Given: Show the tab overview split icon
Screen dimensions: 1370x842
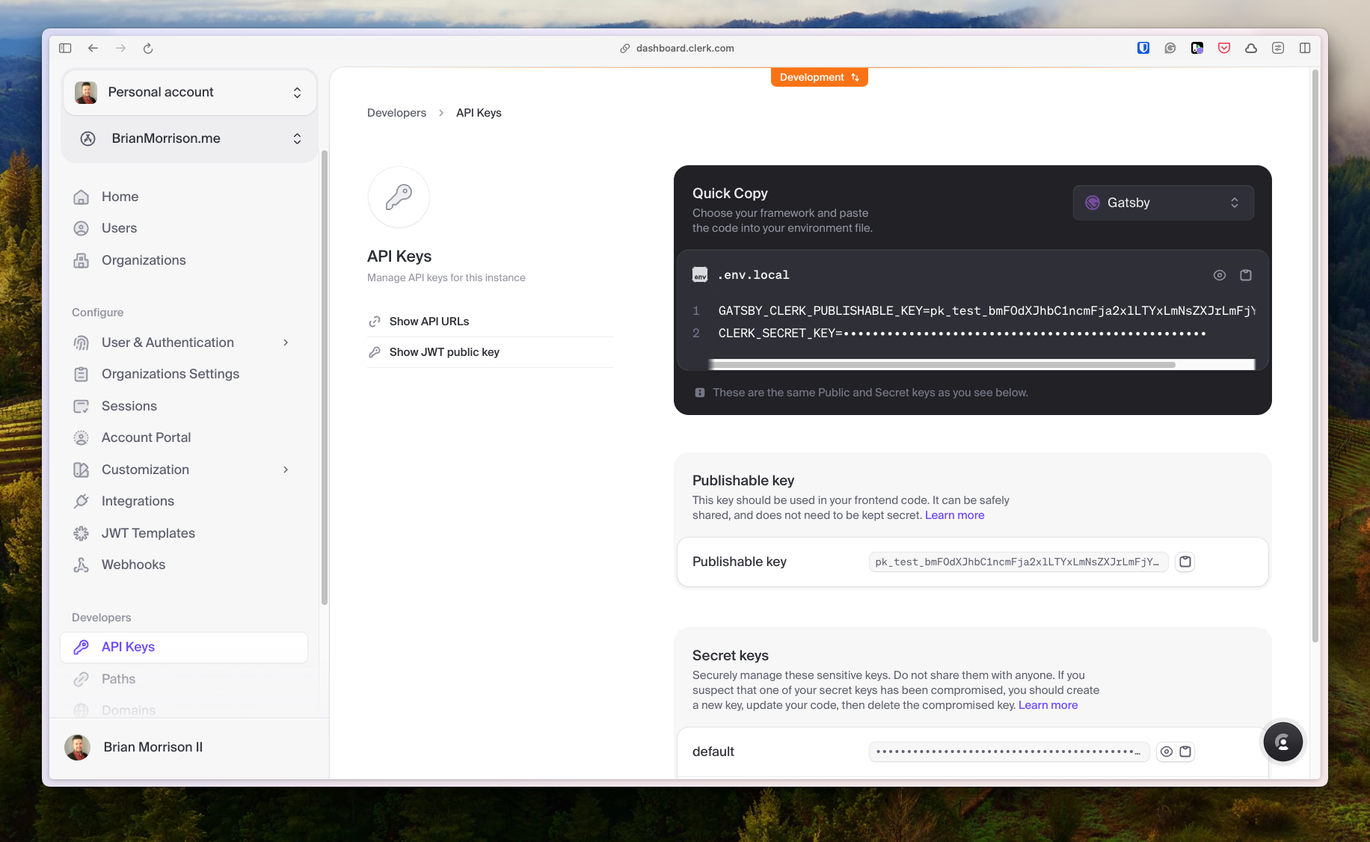Looking at the screenshot, I should [1305, 48].
